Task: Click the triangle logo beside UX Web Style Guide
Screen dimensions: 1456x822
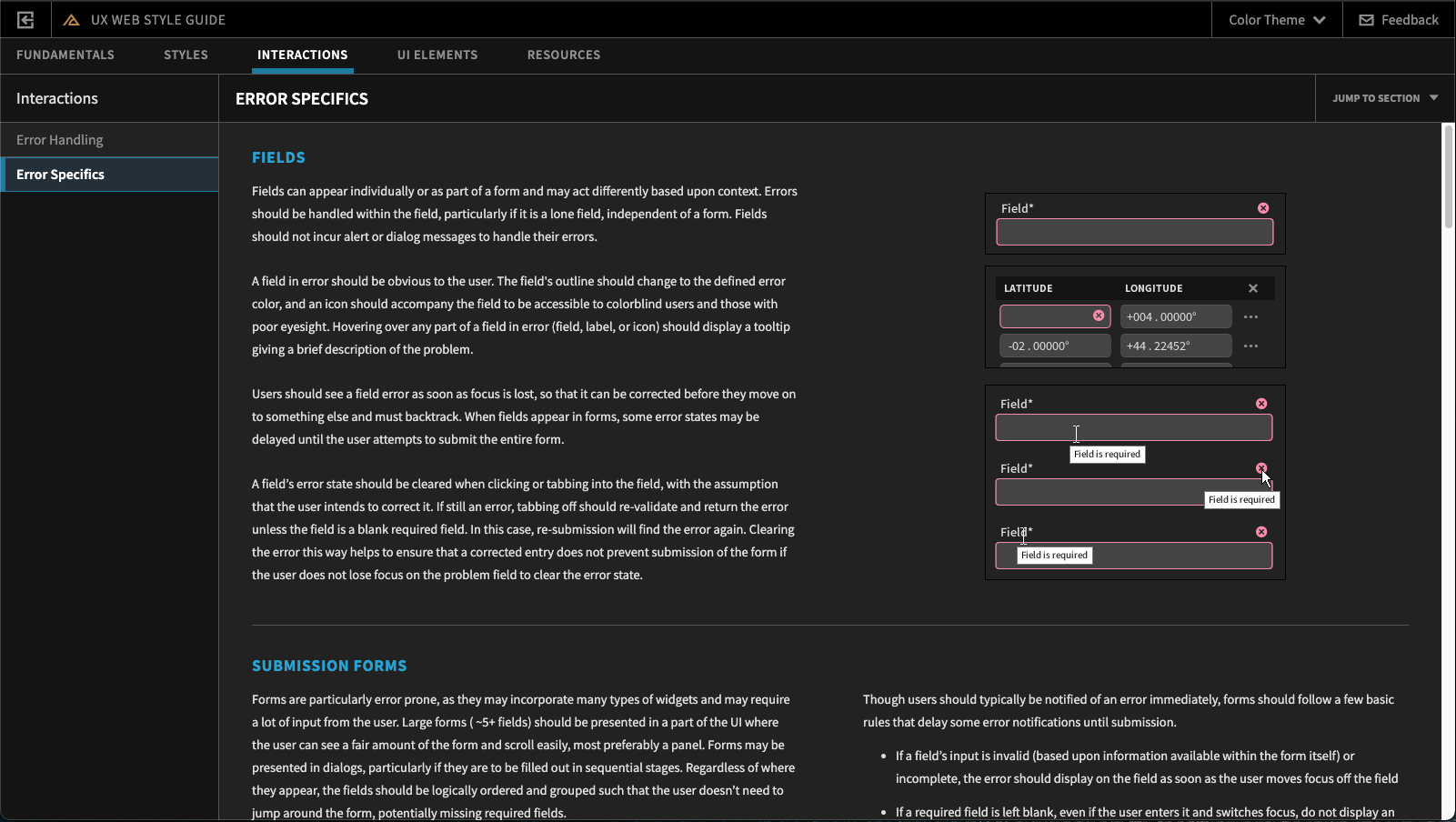Action: 71,20
